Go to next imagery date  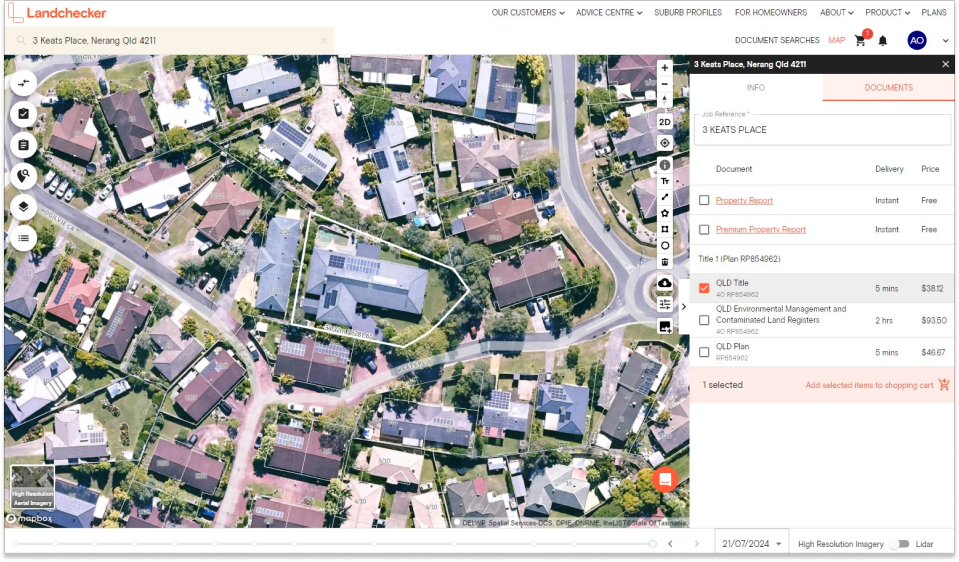click(697, 544)
